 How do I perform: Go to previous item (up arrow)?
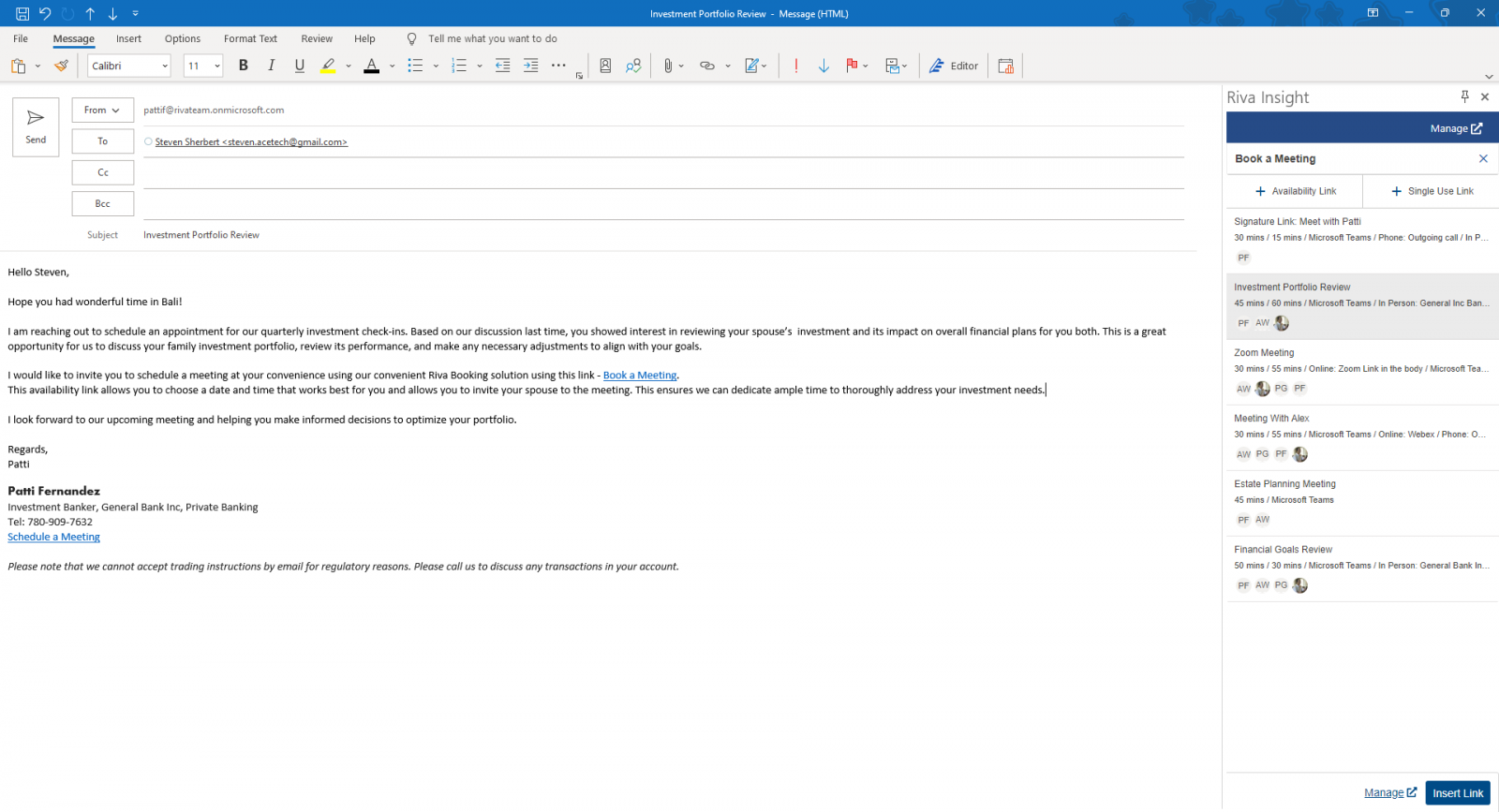[90, 13]
